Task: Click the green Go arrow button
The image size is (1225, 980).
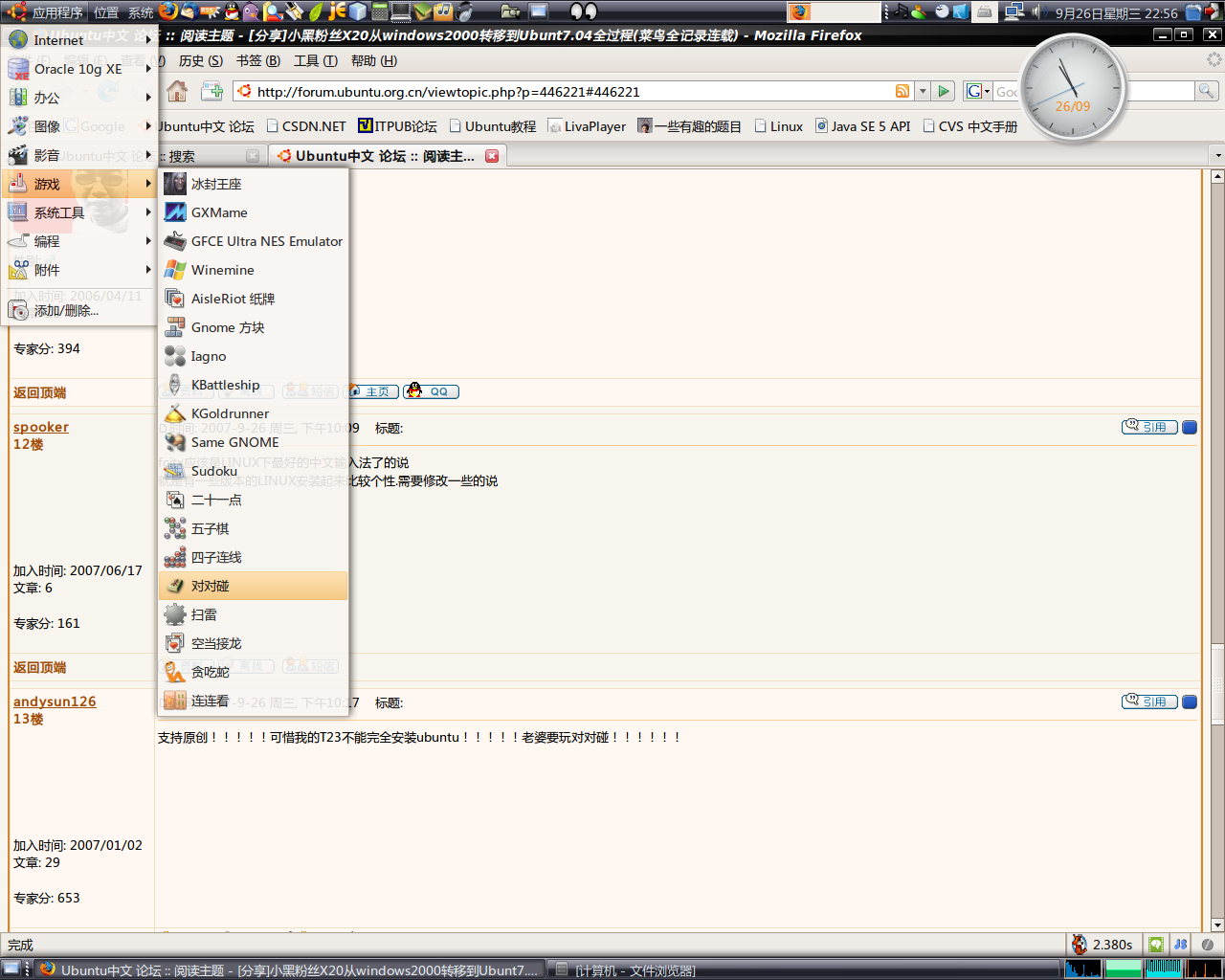Action: coord(945,91)
